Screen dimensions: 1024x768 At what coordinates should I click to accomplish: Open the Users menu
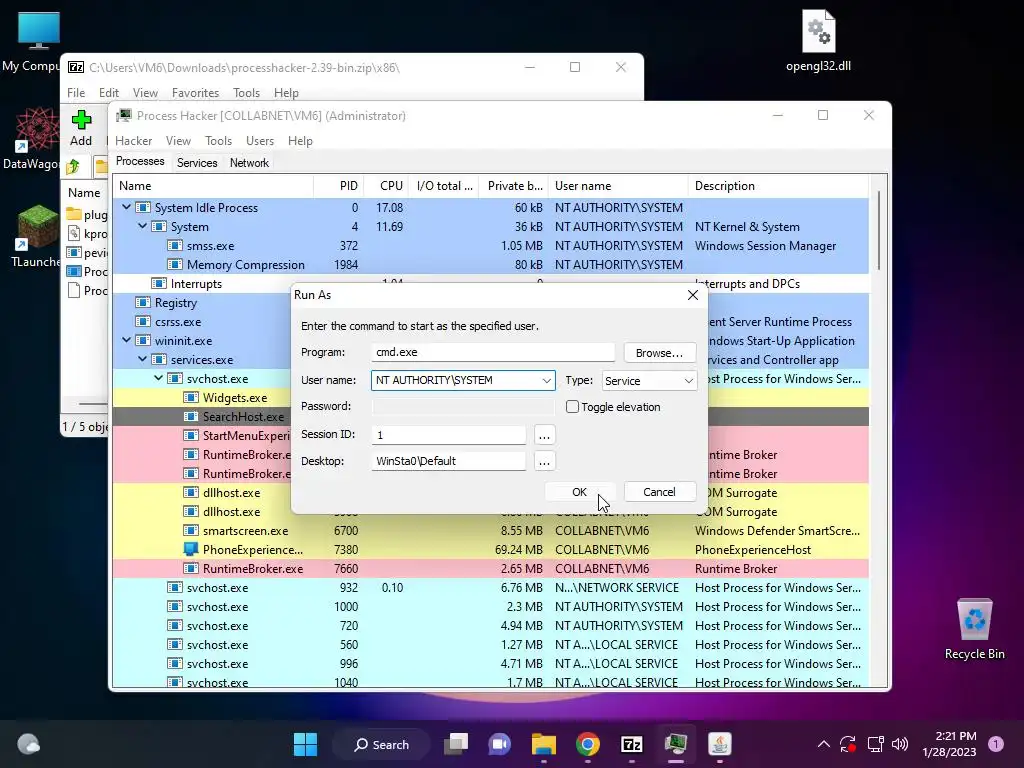coord(260,141)
